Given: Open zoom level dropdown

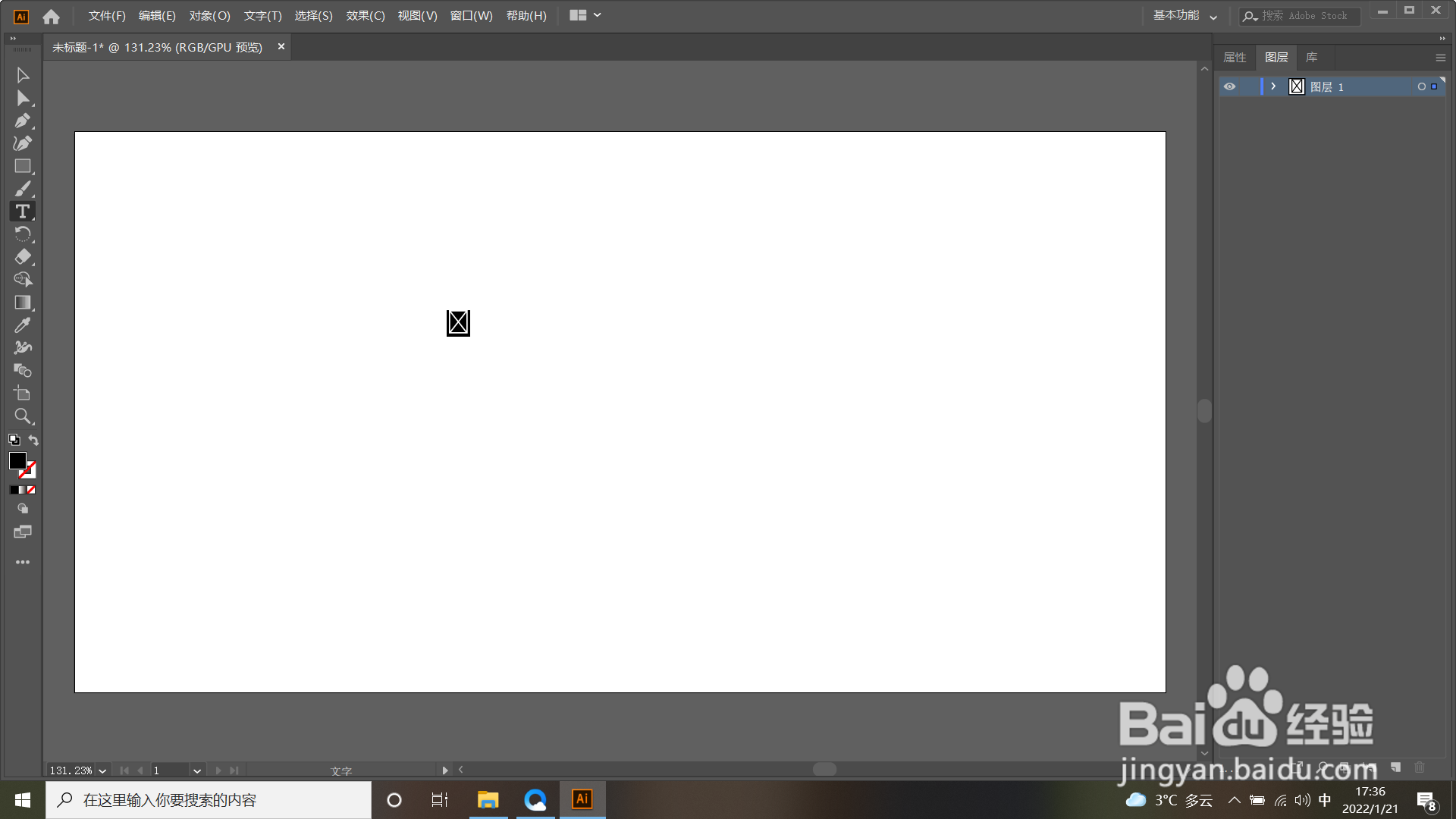Looking at the screenshot, I should coord(102,770).
